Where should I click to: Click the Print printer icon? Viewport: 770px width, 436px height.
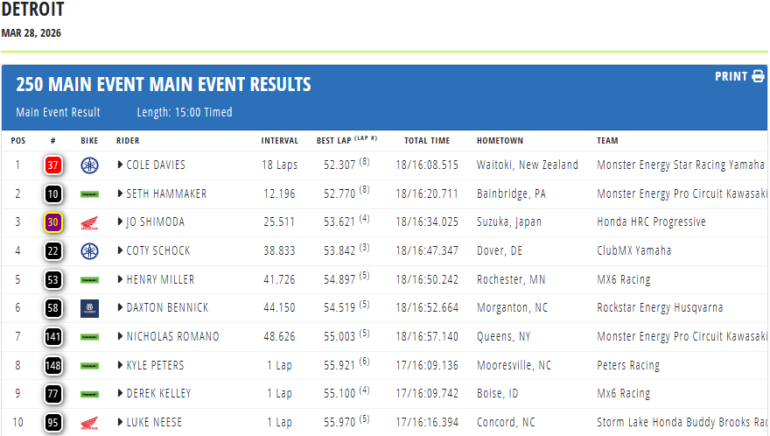tap(758, 77)
